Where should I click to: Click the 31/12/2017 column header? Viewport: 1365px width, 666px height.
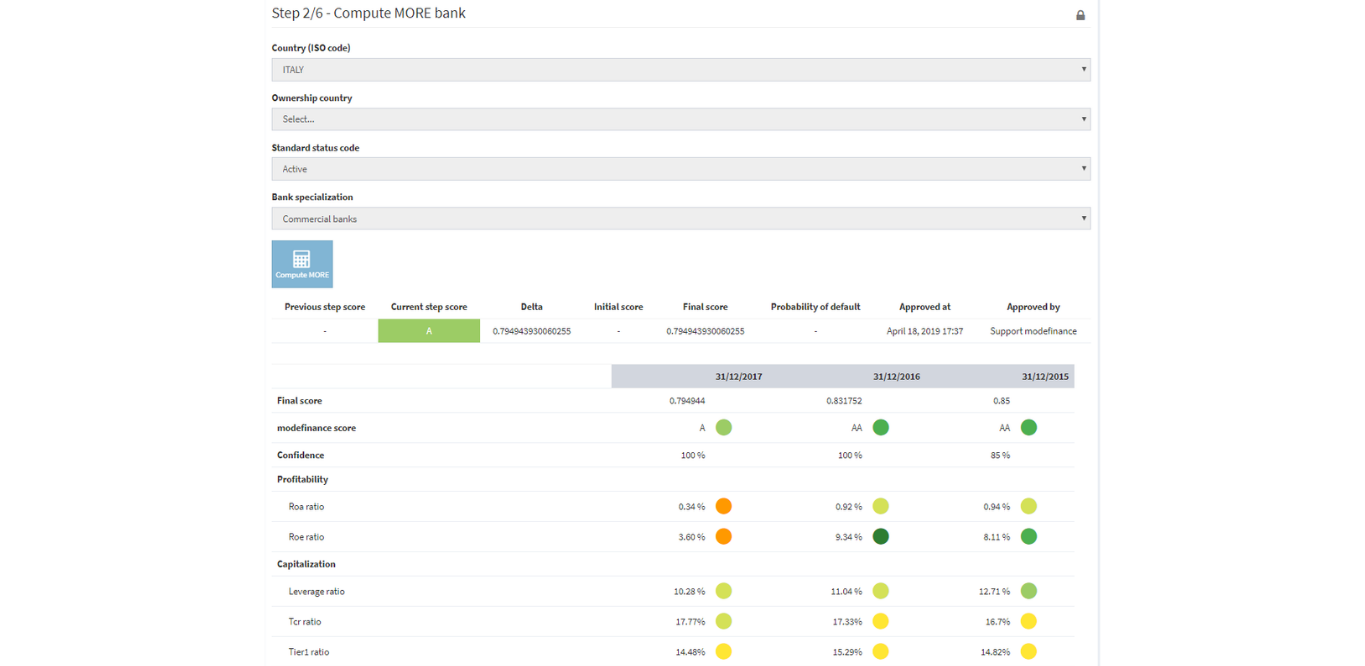[x=739, y=377]
